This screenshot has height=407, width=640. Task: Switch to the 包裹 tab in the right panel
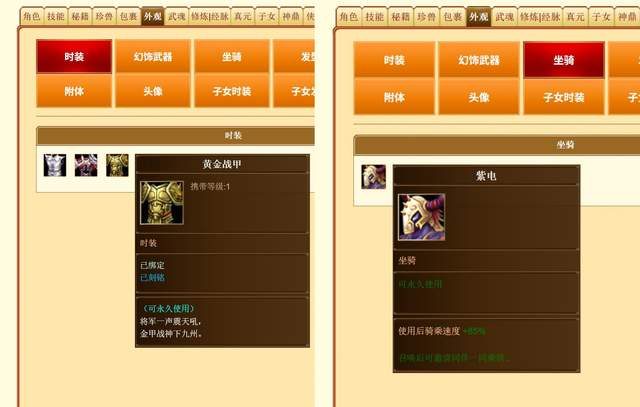tap(453, 17)
